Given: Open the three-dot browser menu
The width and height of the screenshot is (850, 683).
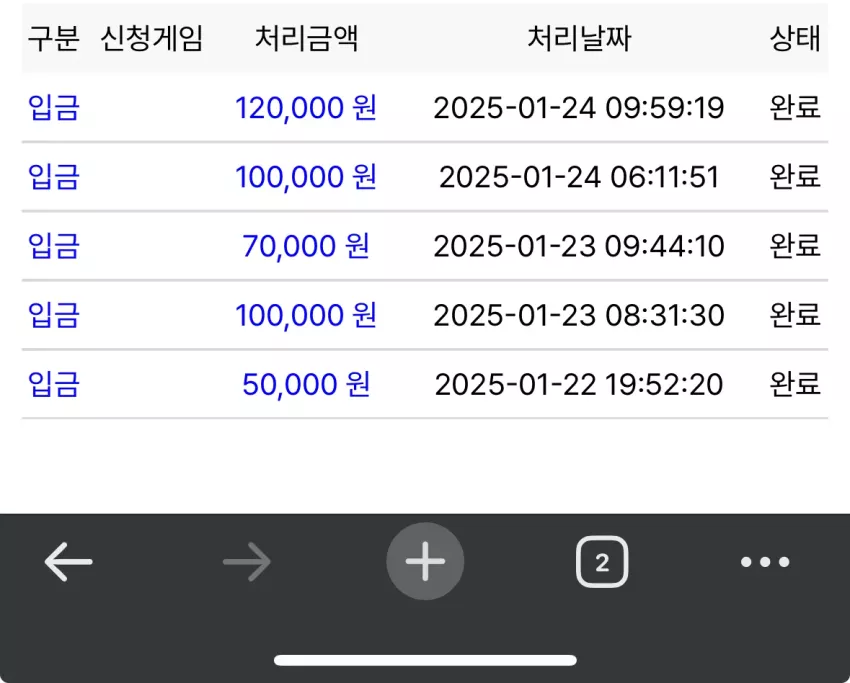Looking at the screenshot, I should (x=765, y=562).
